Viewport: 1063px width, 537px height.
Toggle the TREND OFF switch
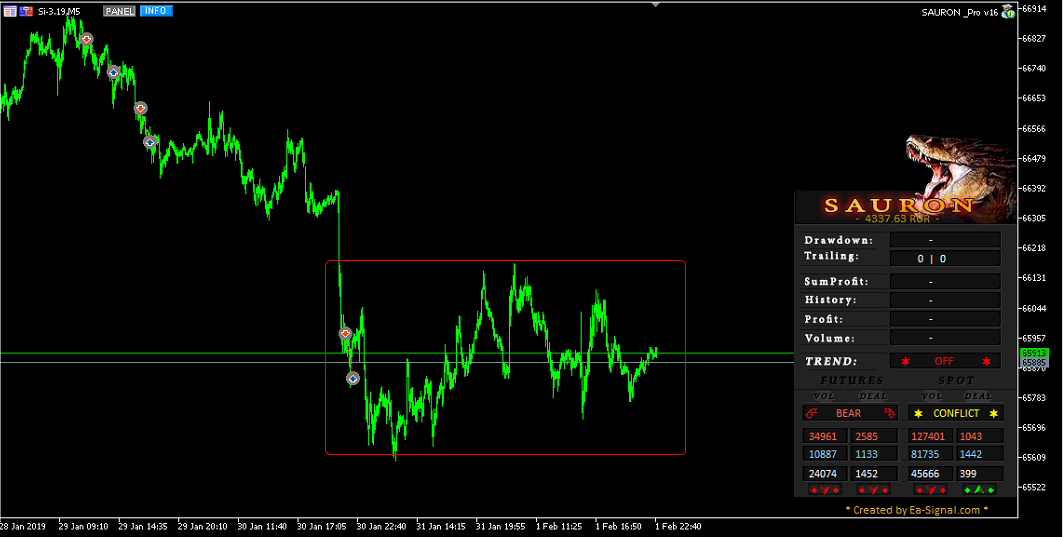[x=946, y=361]
